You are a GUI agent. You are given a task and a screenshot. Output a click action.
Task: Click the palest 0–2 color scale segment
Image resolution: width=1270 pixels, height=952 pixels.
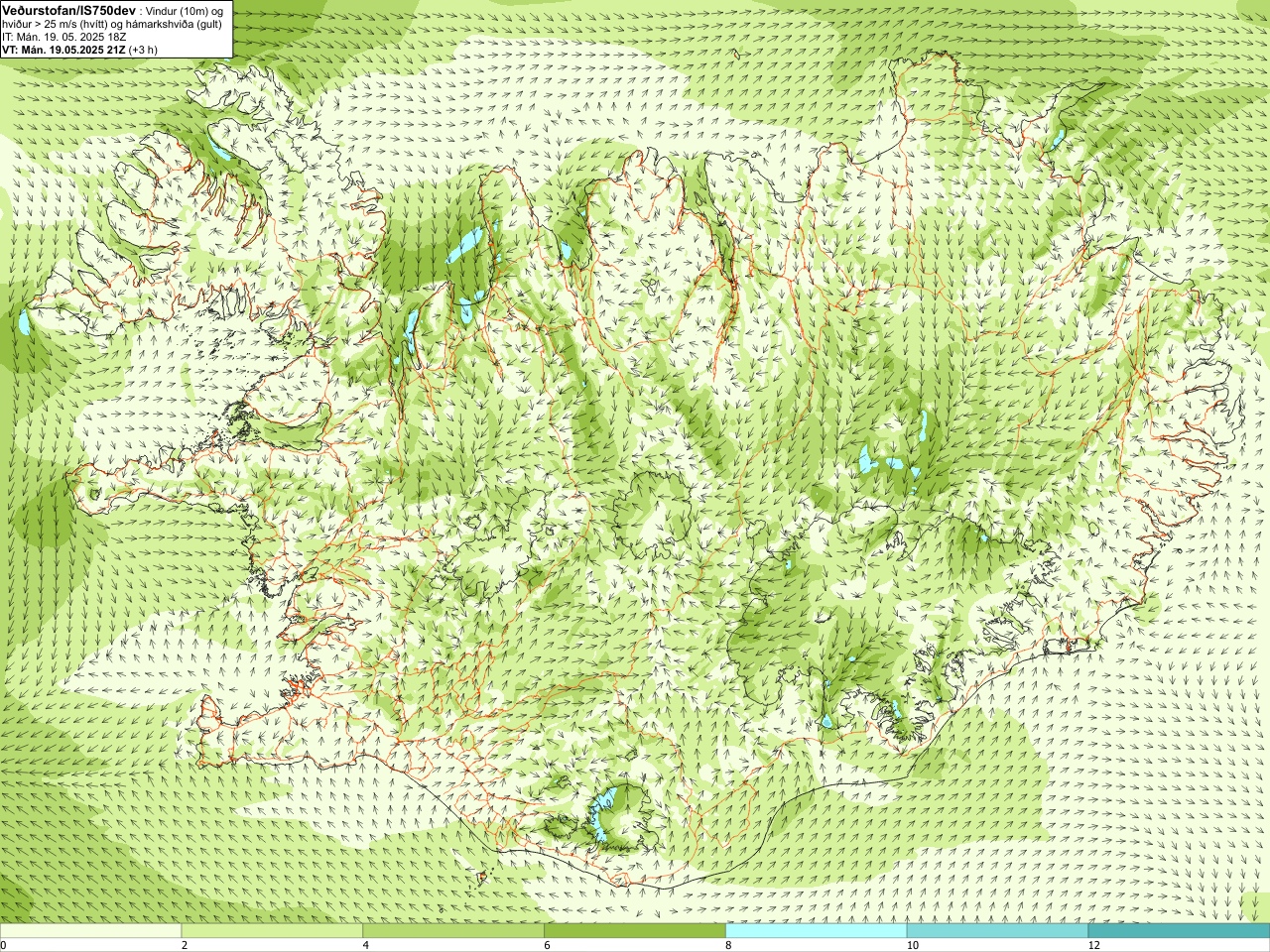click(90, 931)
